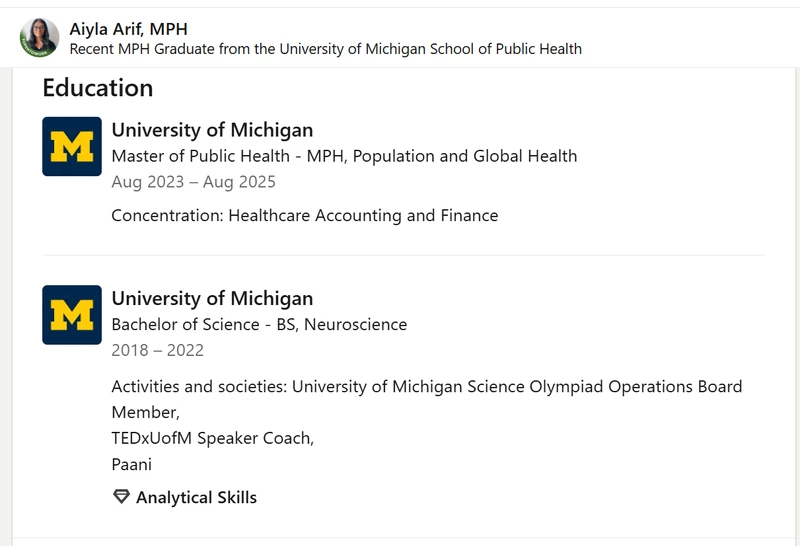This screenshot has height=546, width=800.
Task: Select Bachelor of Science Neuroscience degree line
Action: point(259,325)
